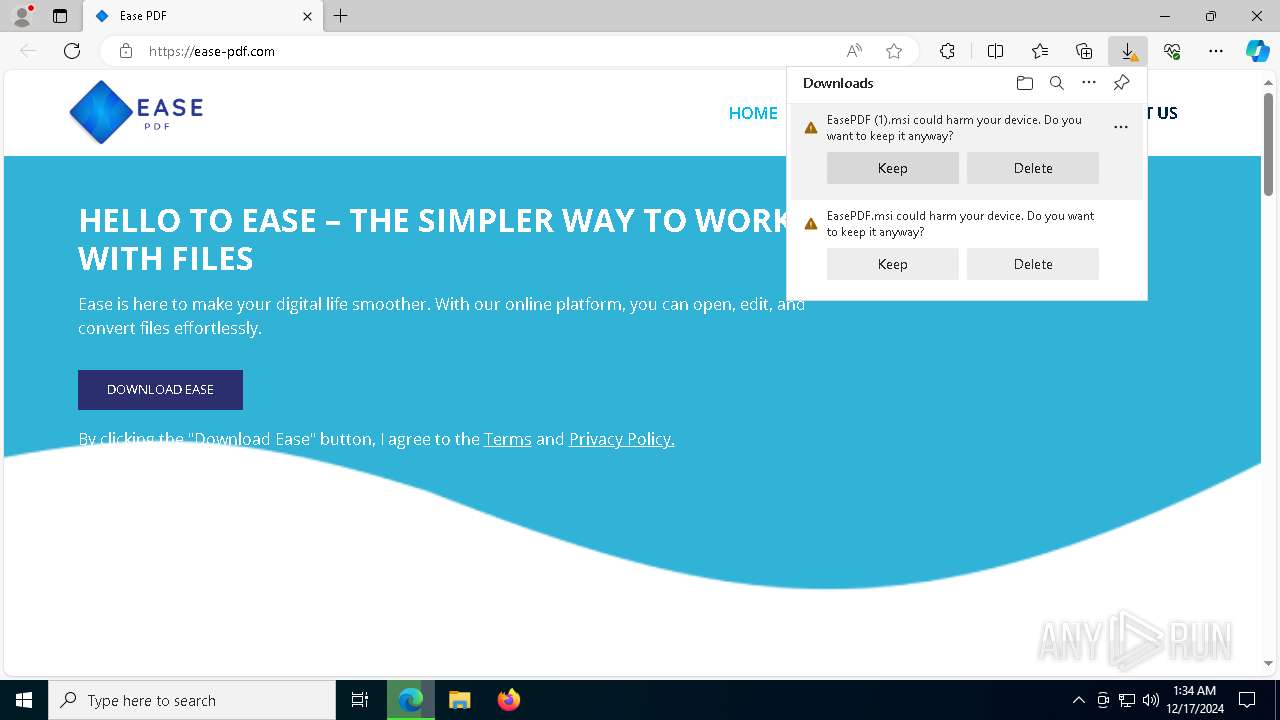
Task: Refresh the current page
Action: click(x=72, y=51)
